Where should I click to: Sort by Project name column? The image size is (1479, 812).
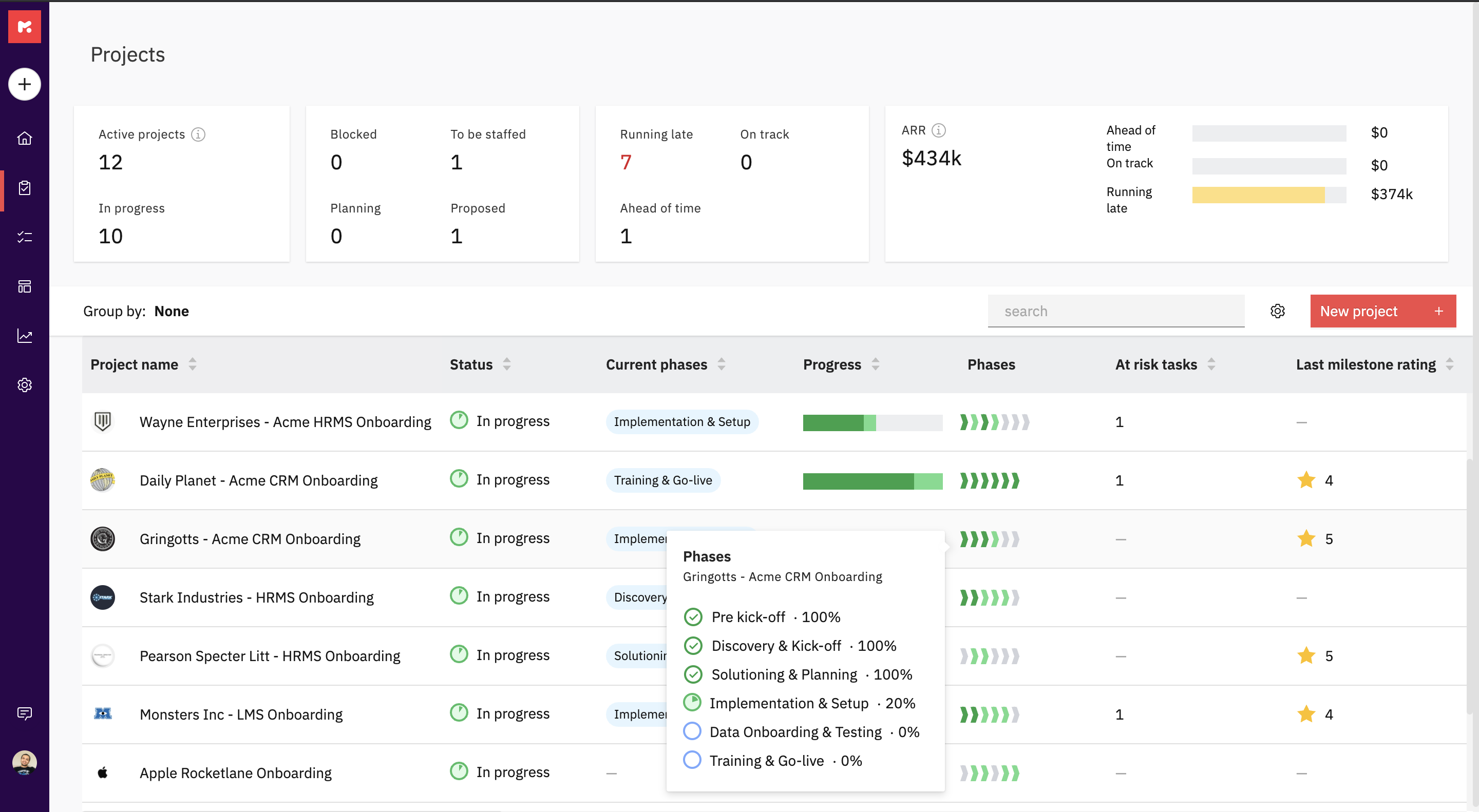click(193, 364)
